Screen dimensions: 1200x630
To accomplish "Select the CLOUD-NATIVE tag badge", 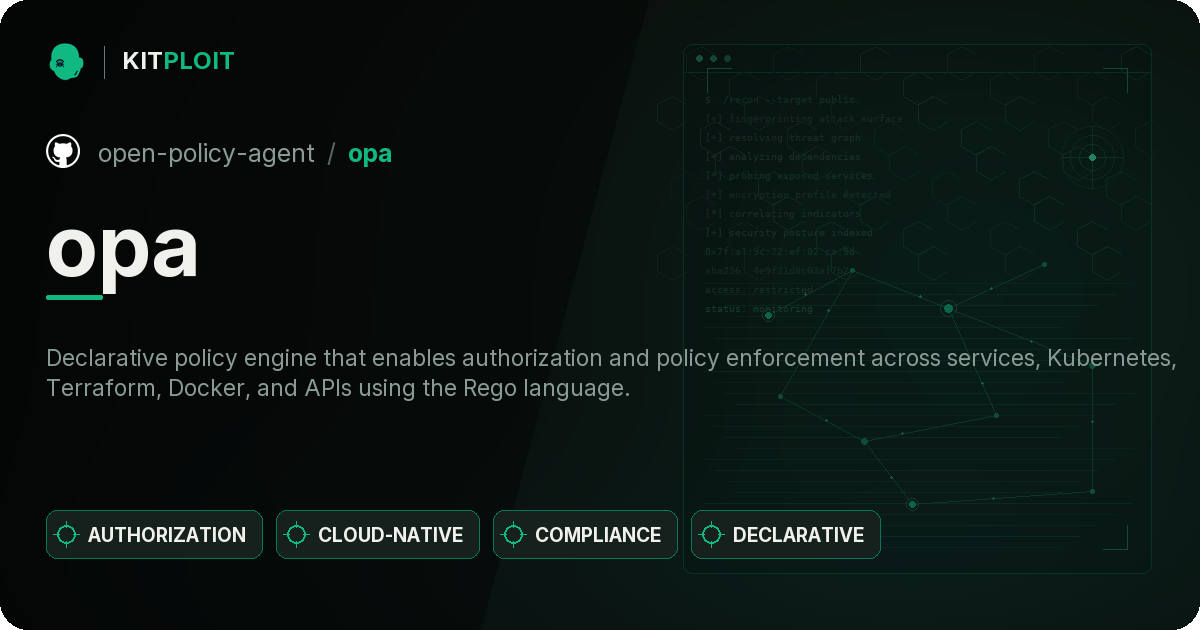I will click(378, 534).
